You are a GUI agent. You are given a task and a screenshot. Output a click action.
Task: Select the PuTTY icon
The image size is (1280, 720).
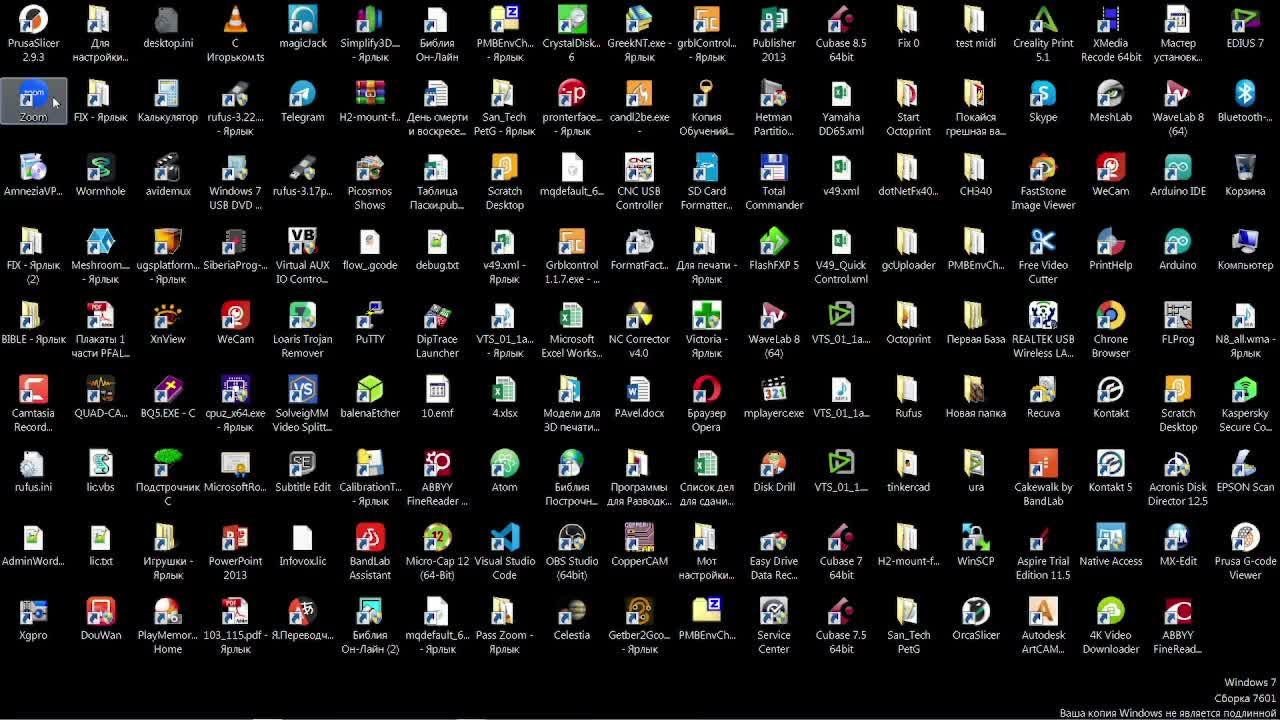point(370,315)
